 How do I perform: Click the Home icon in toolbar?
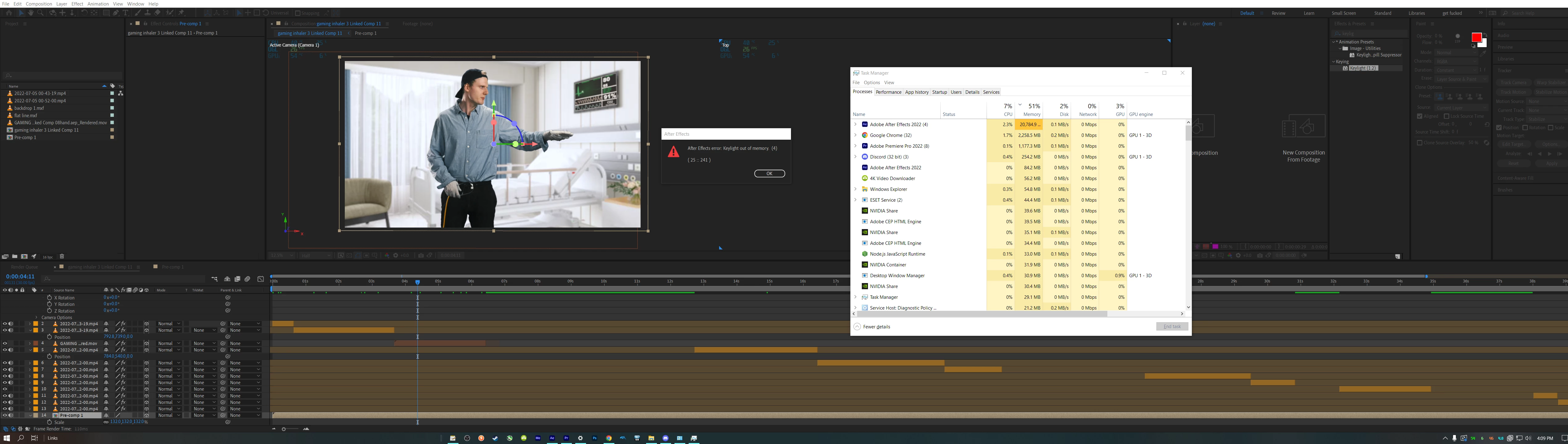coord(9,13)
